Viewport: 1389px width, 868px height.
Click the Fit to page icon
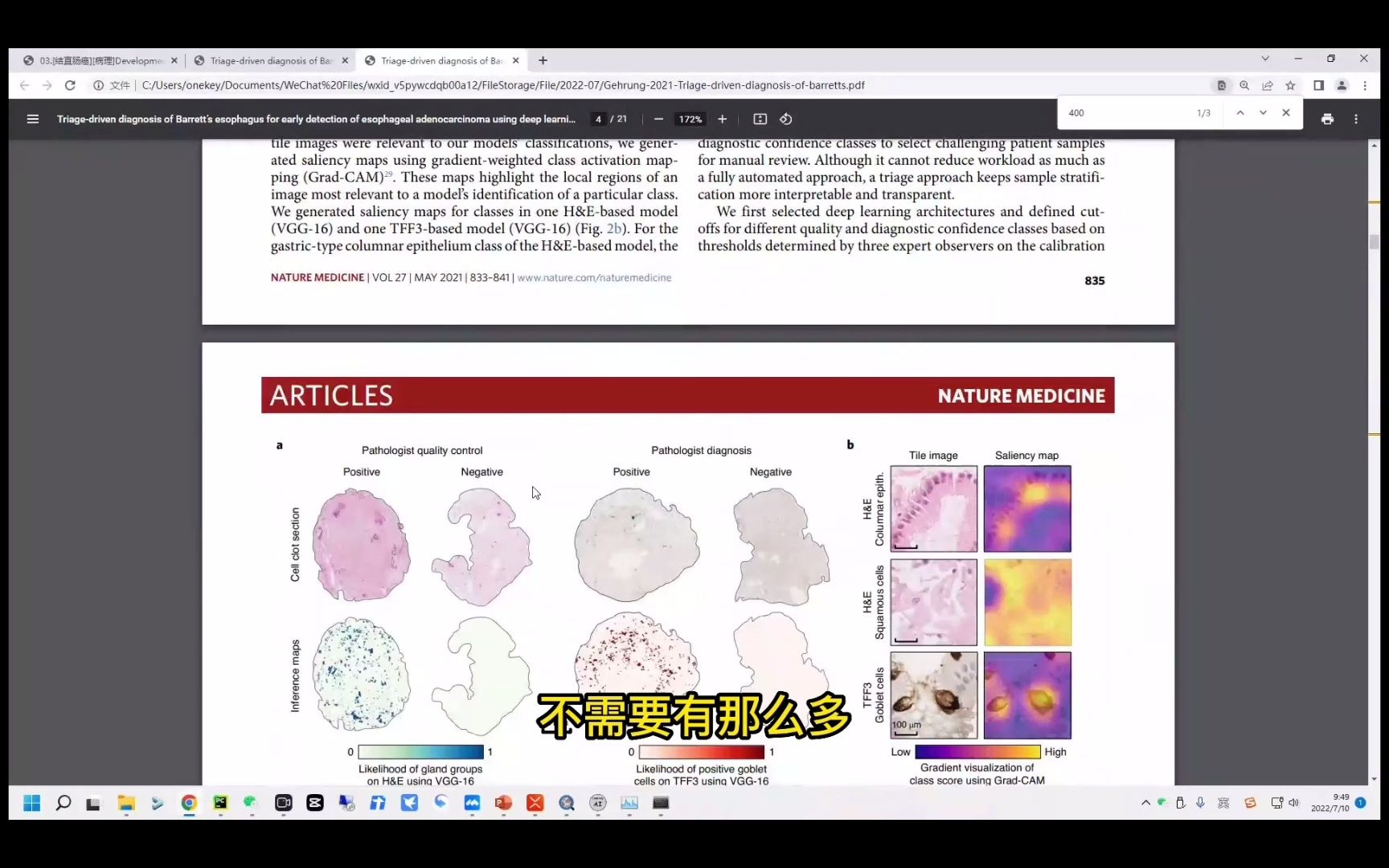[x=760, y=118]
